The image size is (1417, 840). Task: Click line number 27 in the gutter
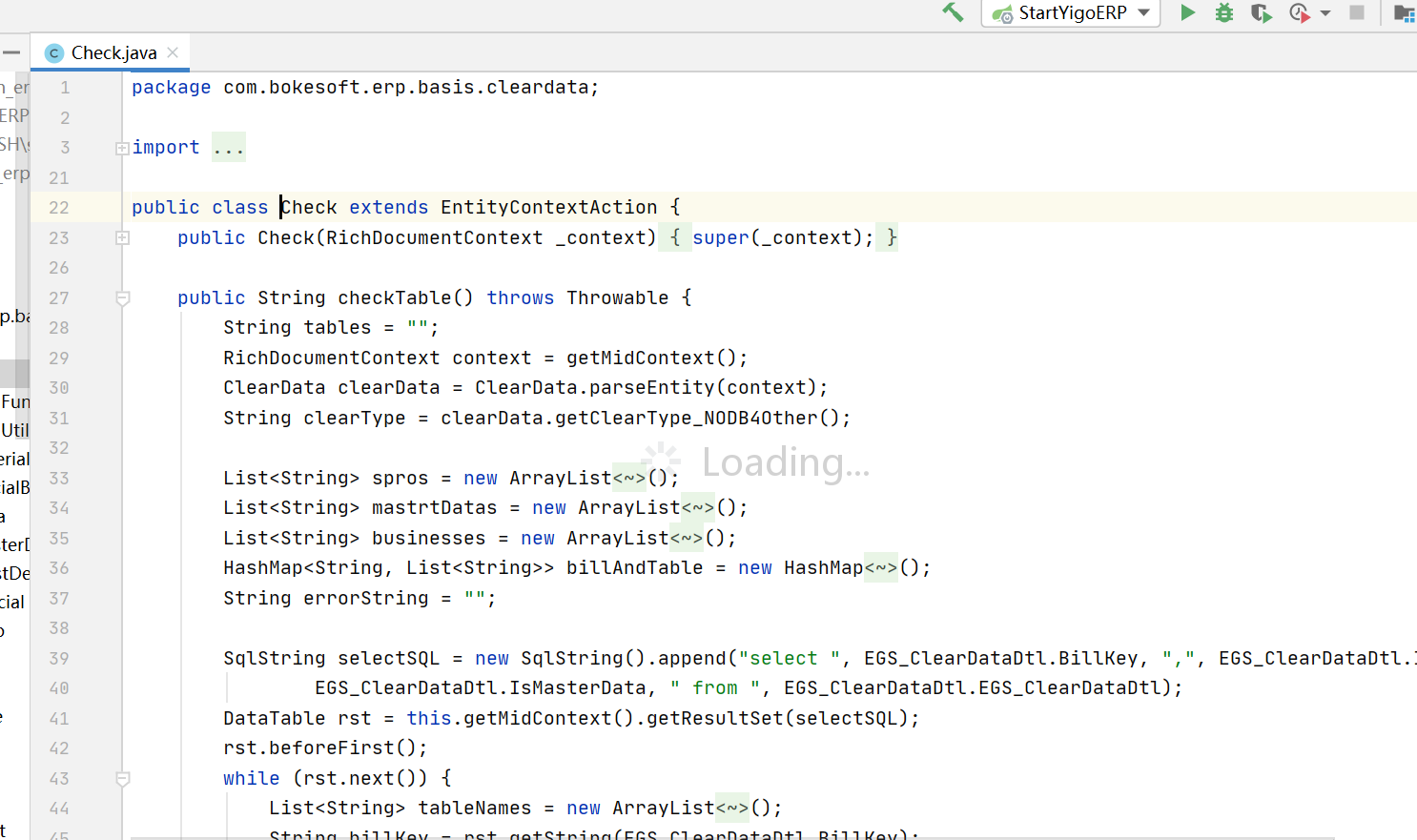pyautogui.click(x=59, y=297)
